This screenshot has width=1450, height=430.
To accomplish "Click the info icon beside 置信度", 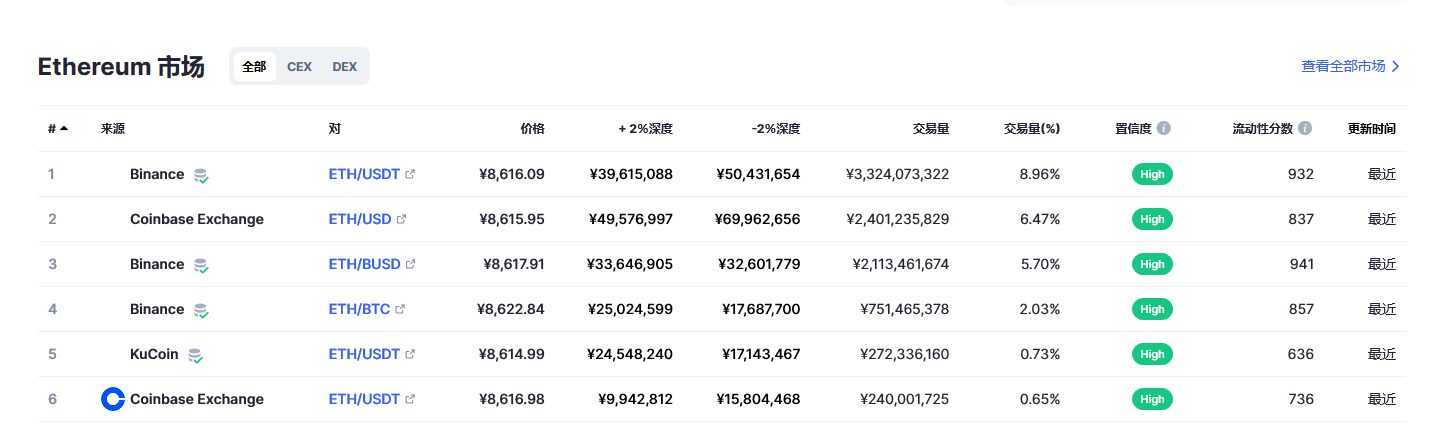I will 1164,129.
